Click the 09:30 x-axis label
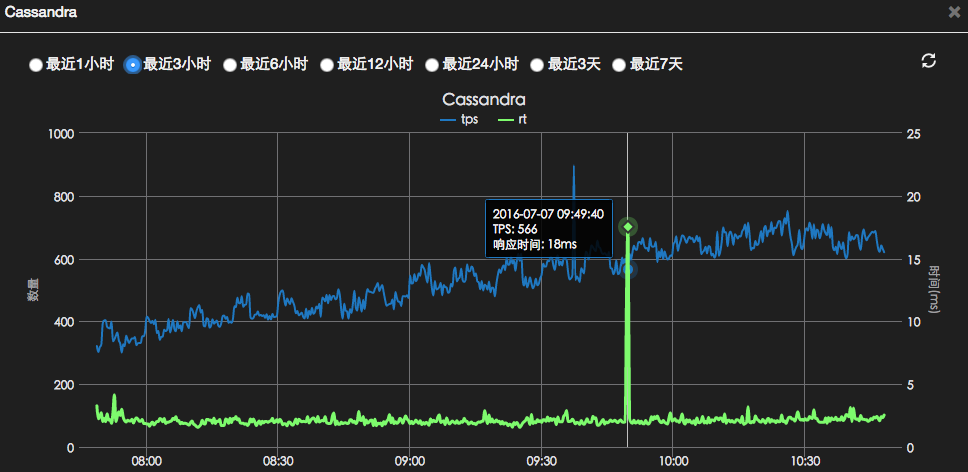968x472 pixels. (x=541, y=462)
